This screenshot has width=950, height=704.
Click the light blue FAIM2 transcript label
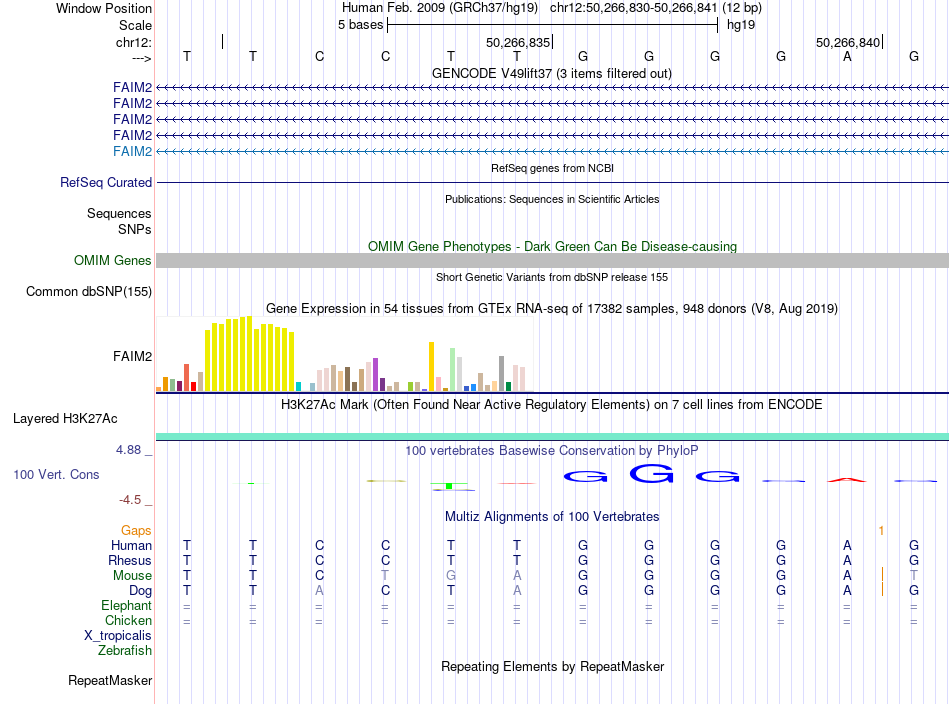tap(132, 151)
